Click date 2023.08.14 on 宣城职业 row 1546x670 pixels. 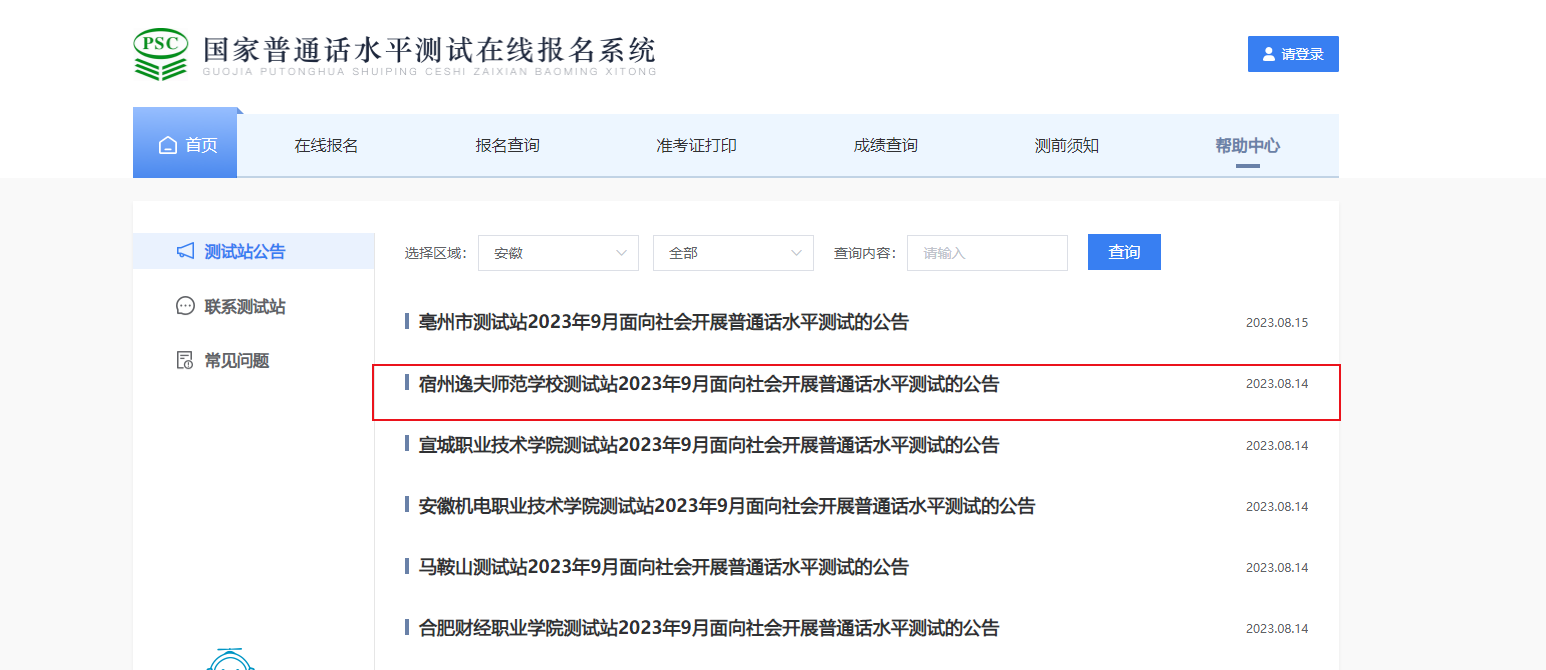coord(1277,445)
